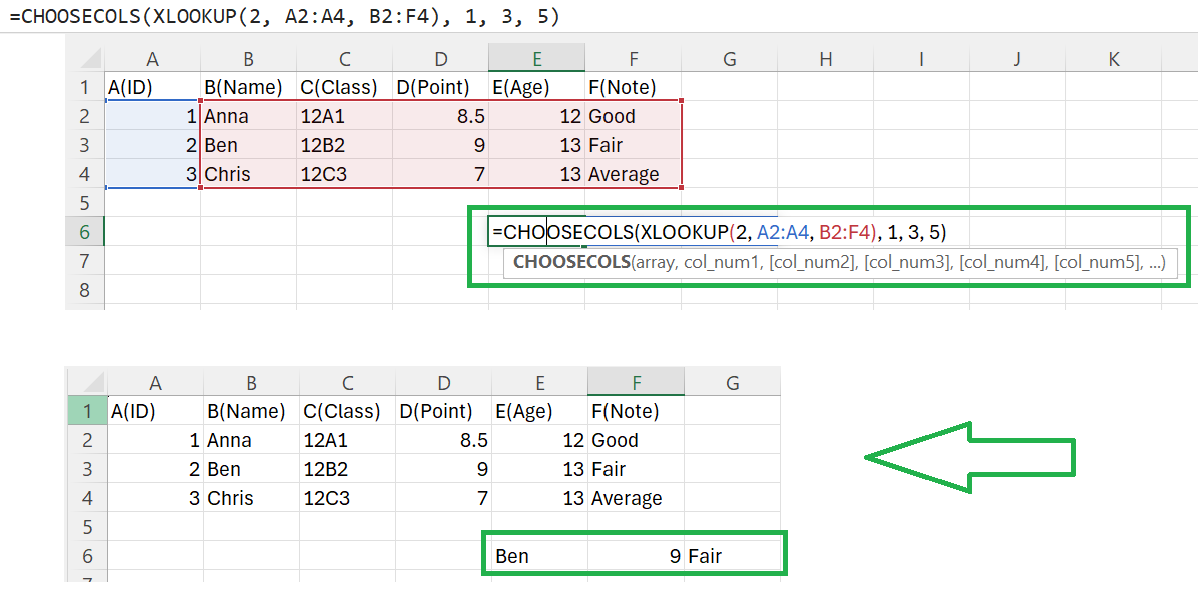Select row 8 header
The height and width of the screenshot is (597, 1198).
click(85, 290)
